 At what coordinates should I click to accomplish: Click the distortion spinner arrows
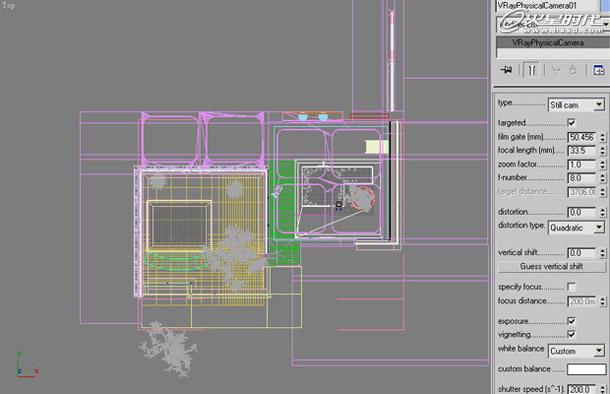coord(603,212)
